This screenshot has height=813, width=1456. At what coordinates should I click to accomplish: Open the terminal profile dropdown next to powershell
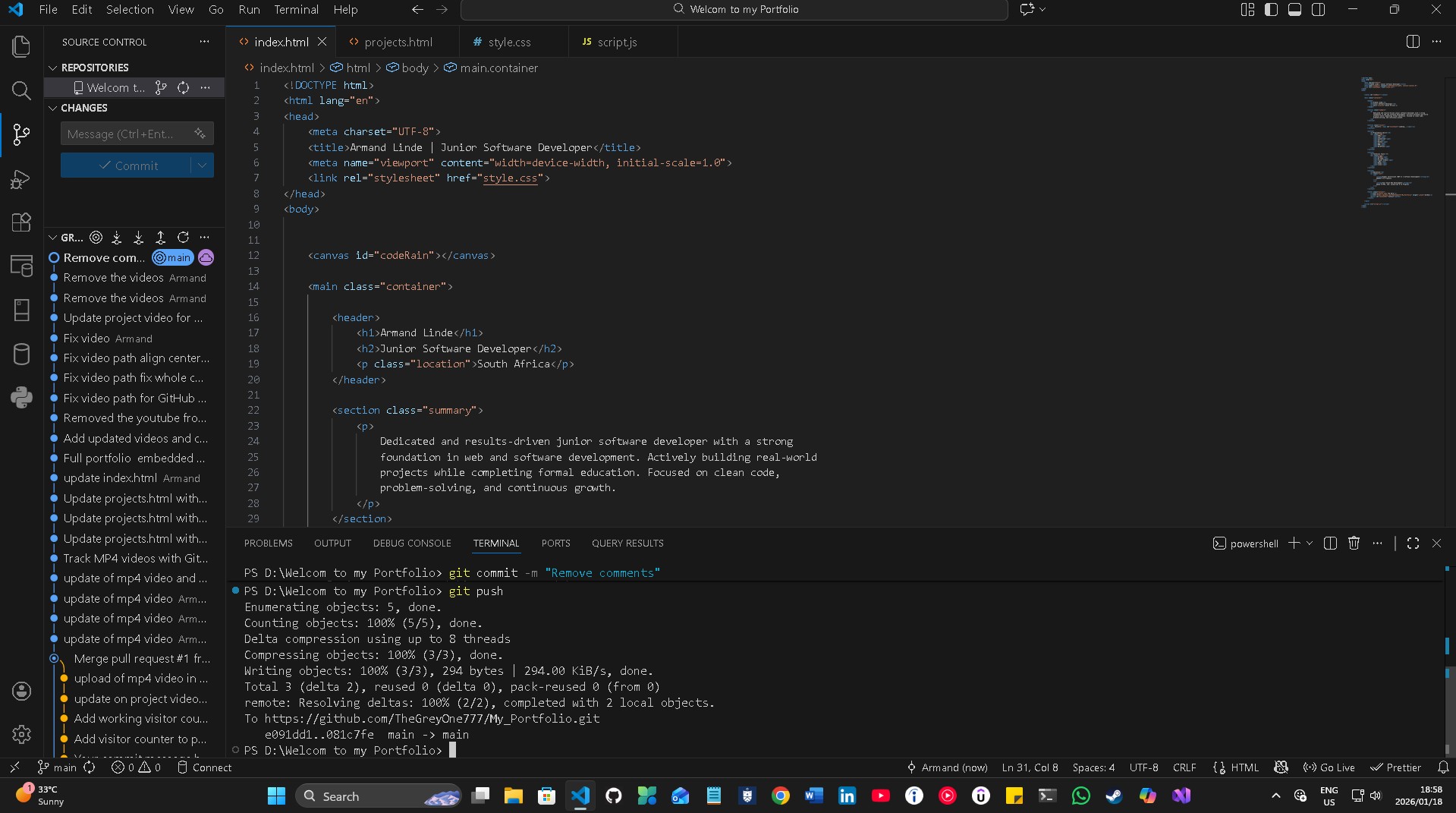coord(1309,544)
